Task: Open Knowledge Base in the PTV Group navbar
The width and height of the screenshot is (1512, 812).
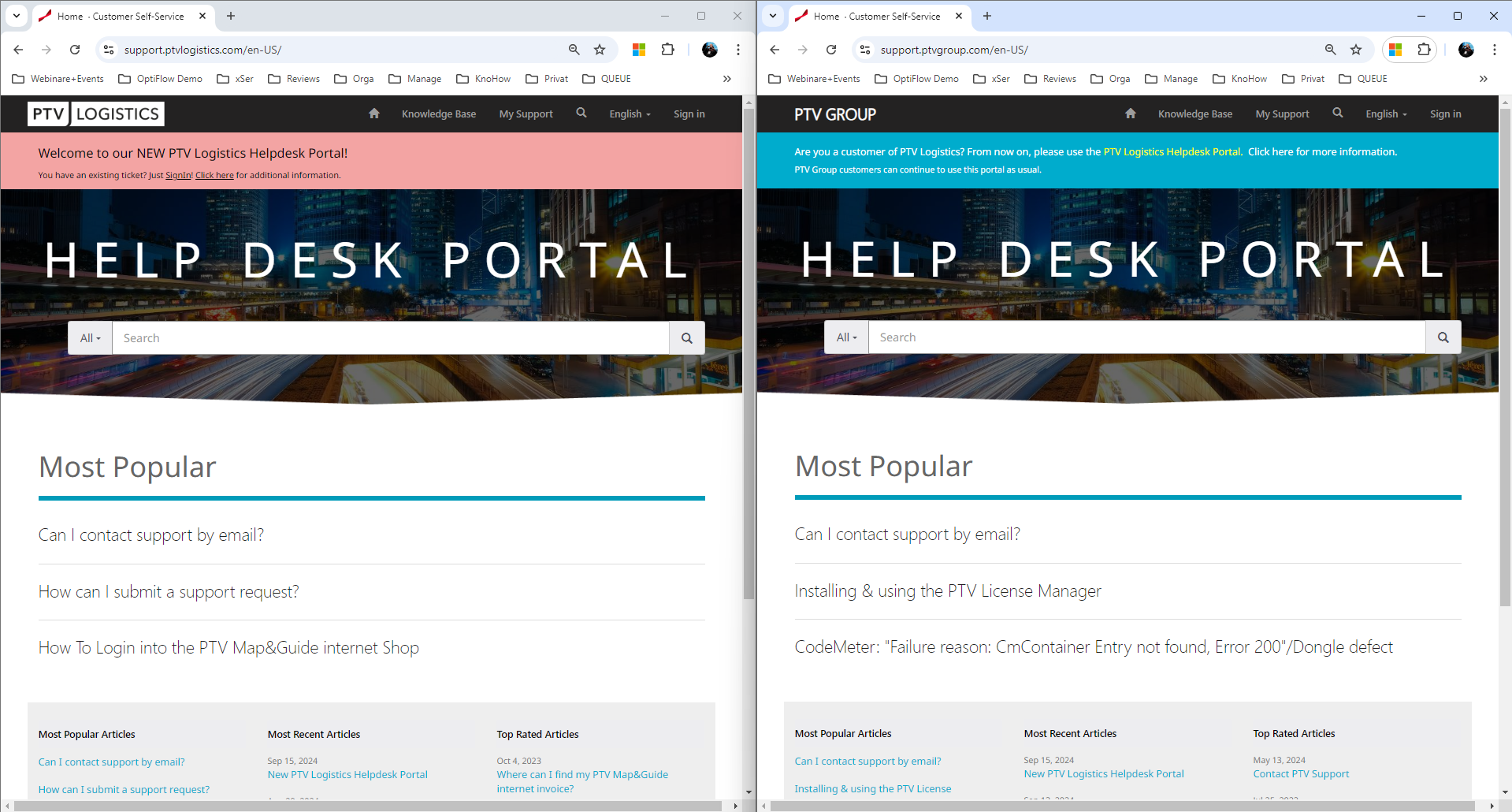Action: click(x=1194, y=114)
